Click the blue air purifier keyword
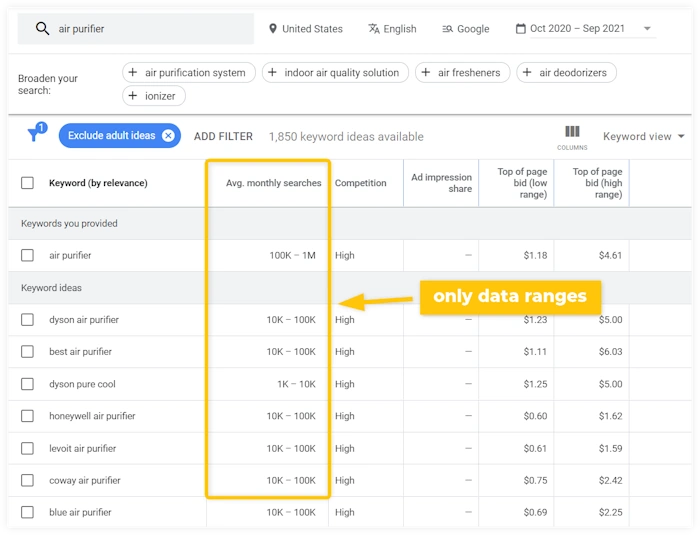This screenshot has width=700, height=535. click(80, 512)
